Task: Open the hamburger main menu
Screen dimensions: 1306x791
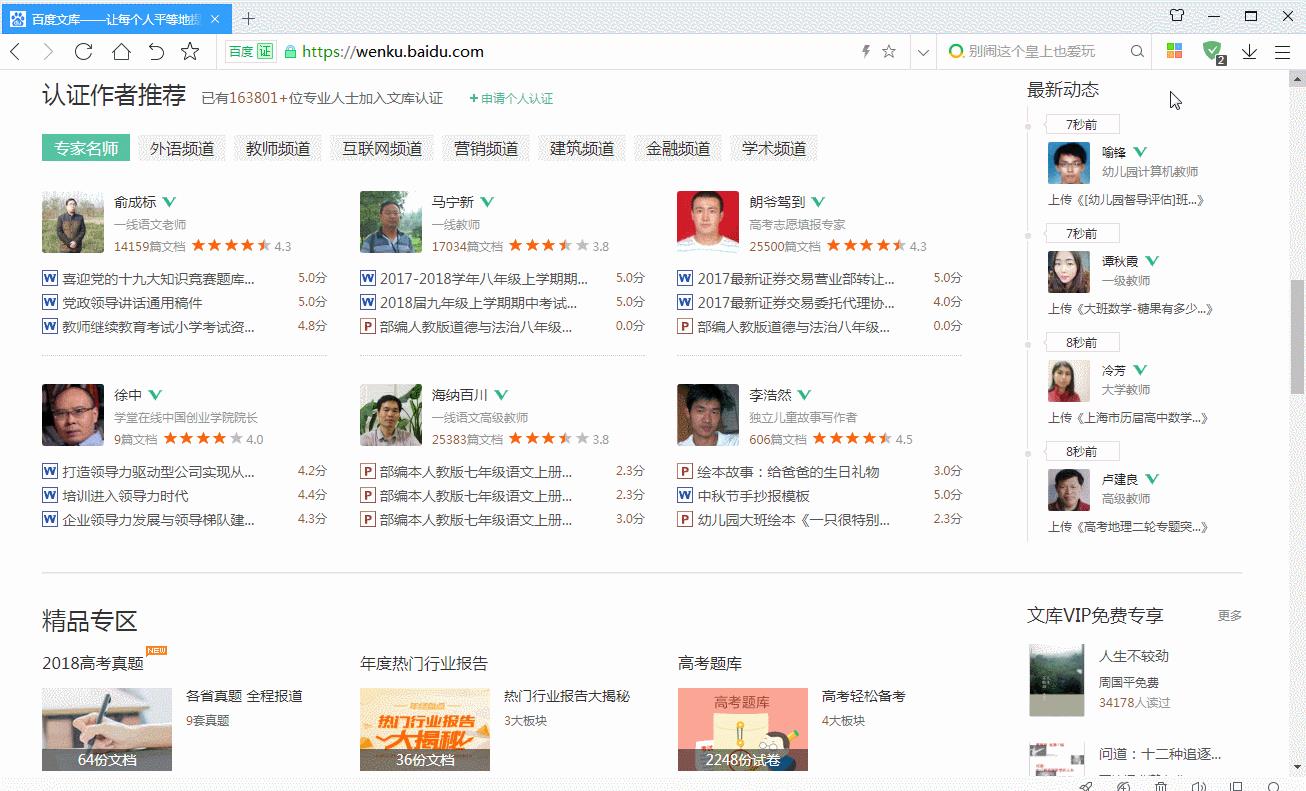Action: [1282, 52]
